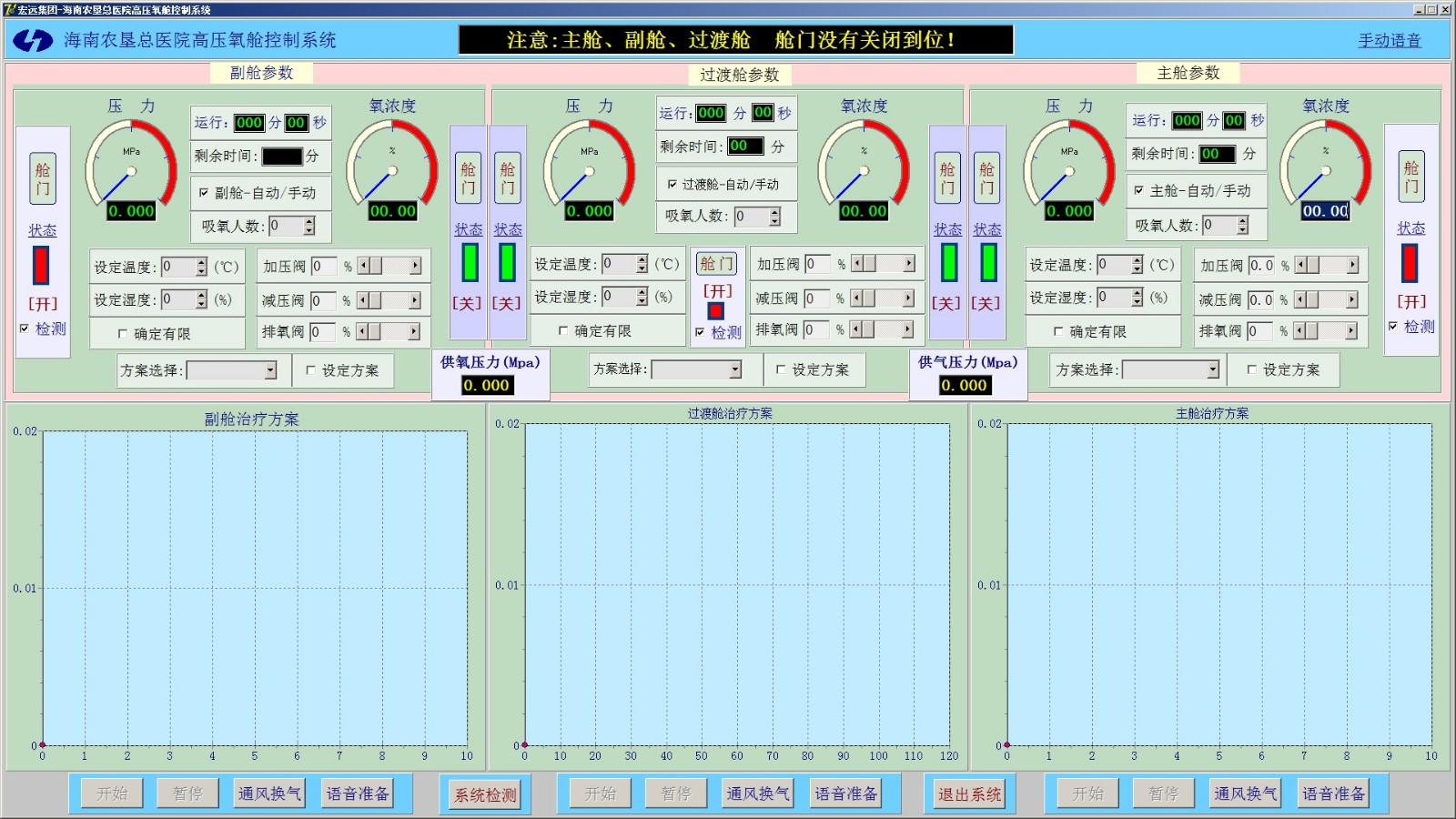Click the red door status light at 主舱 right edge
The image size is (1456, 819).
(1410, 263)
